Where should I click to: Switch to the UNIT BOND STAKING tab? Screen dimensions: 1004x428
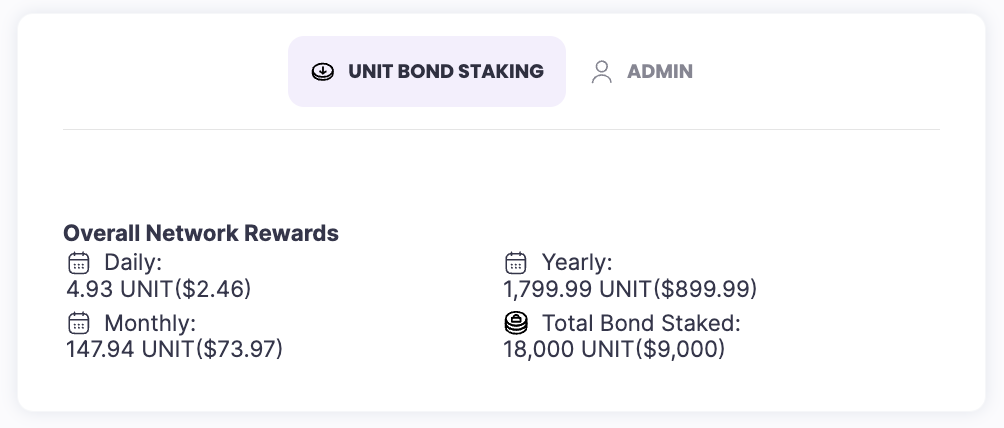pyautogui.click(x=427, y=71)
